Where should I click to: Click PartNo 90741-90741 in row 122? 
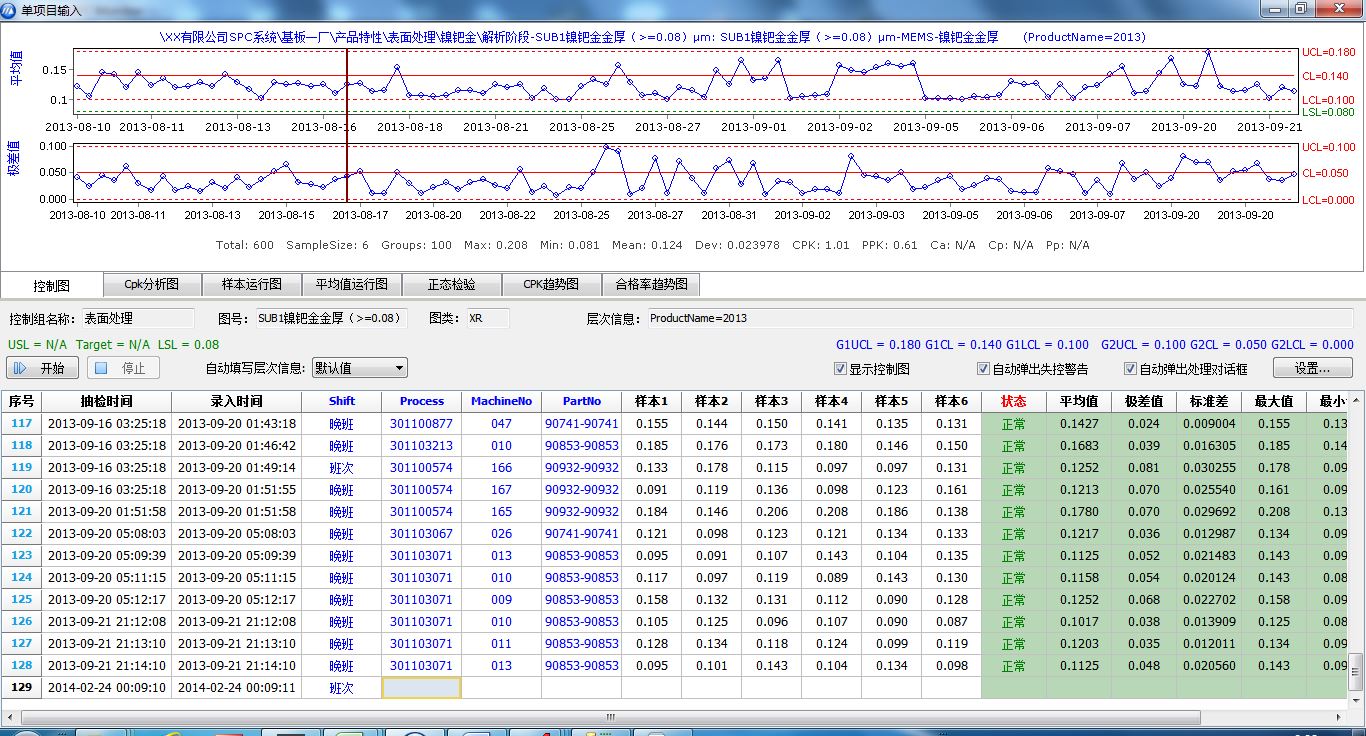pyautogui.click(x=582, y=534)
